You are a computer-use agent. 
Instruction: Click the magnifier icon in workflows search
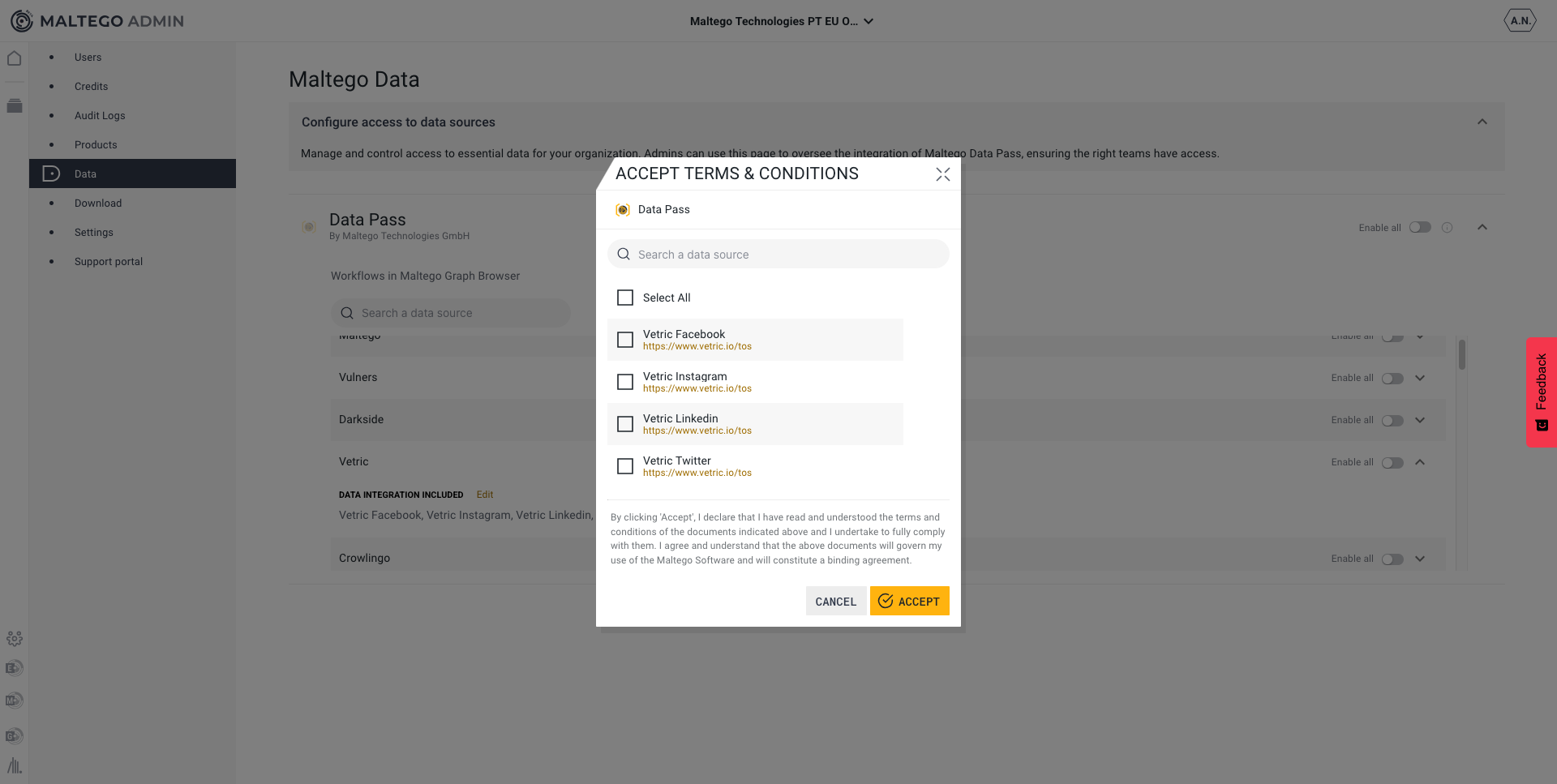tap(347, 313)
